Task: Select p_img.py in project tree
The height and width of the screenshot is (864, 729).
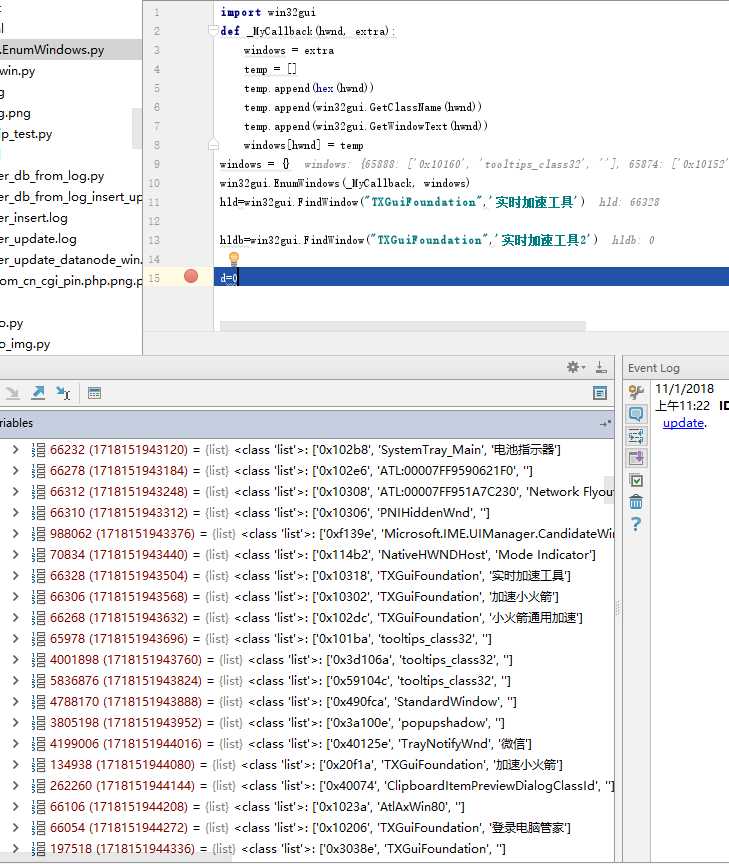Action: pos(25,344)
